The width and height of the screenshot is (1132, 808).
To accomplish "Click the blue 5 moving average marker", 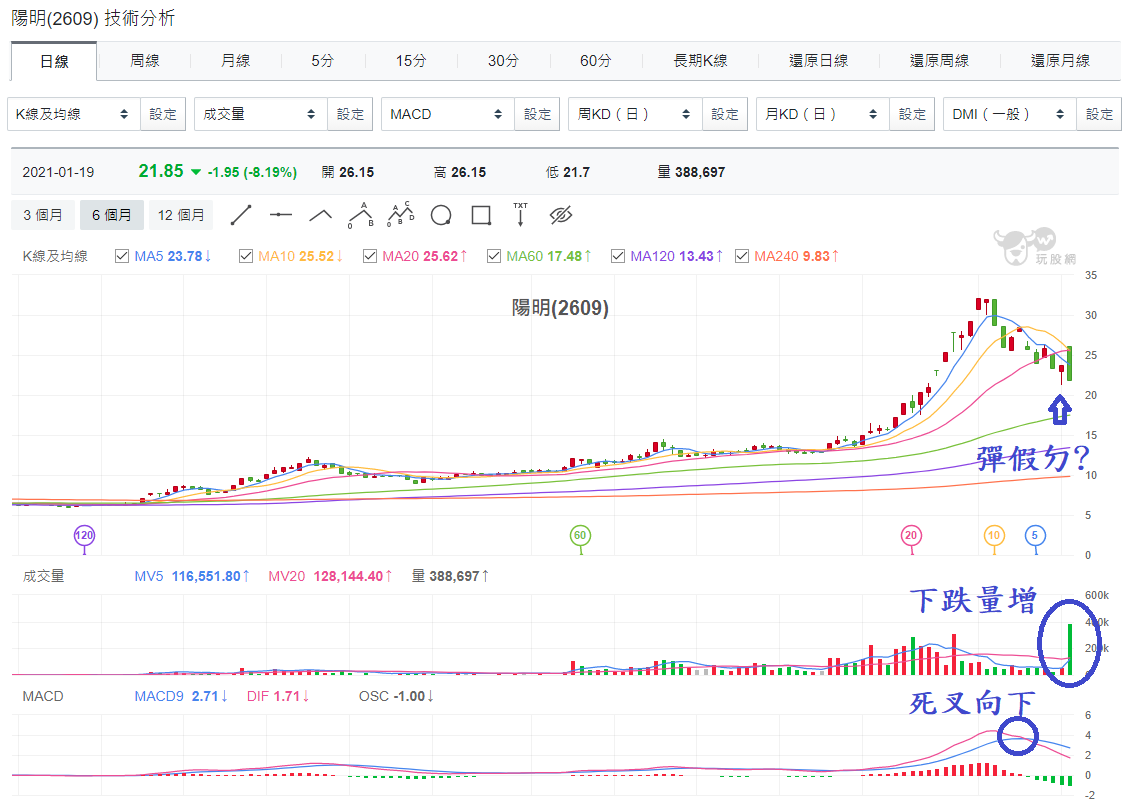I will pos(1035,536).
